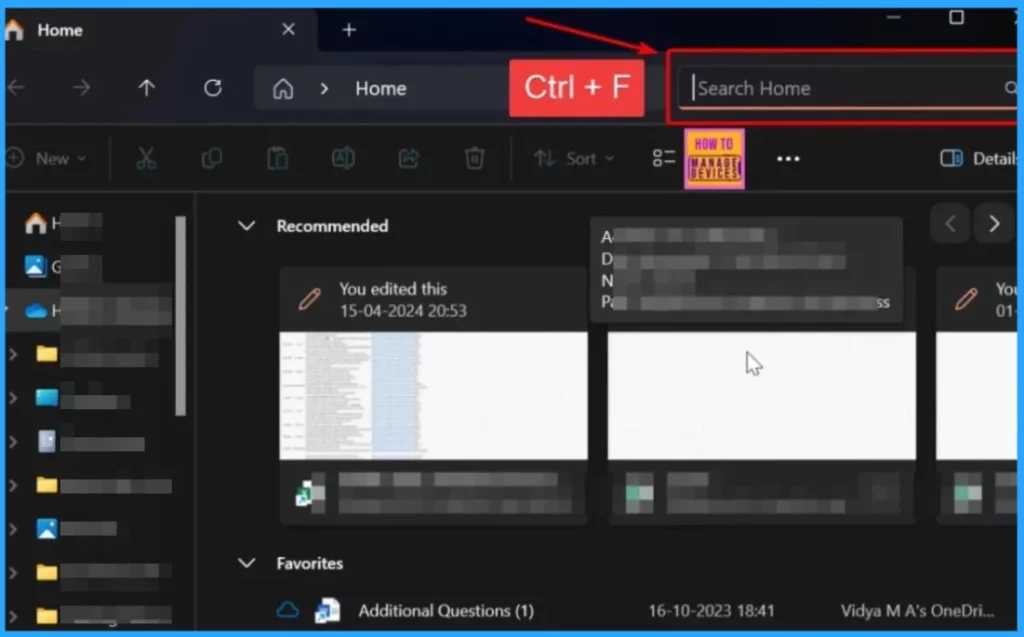
Task: Collapse the Recommended section
Action: pos(246,226)
